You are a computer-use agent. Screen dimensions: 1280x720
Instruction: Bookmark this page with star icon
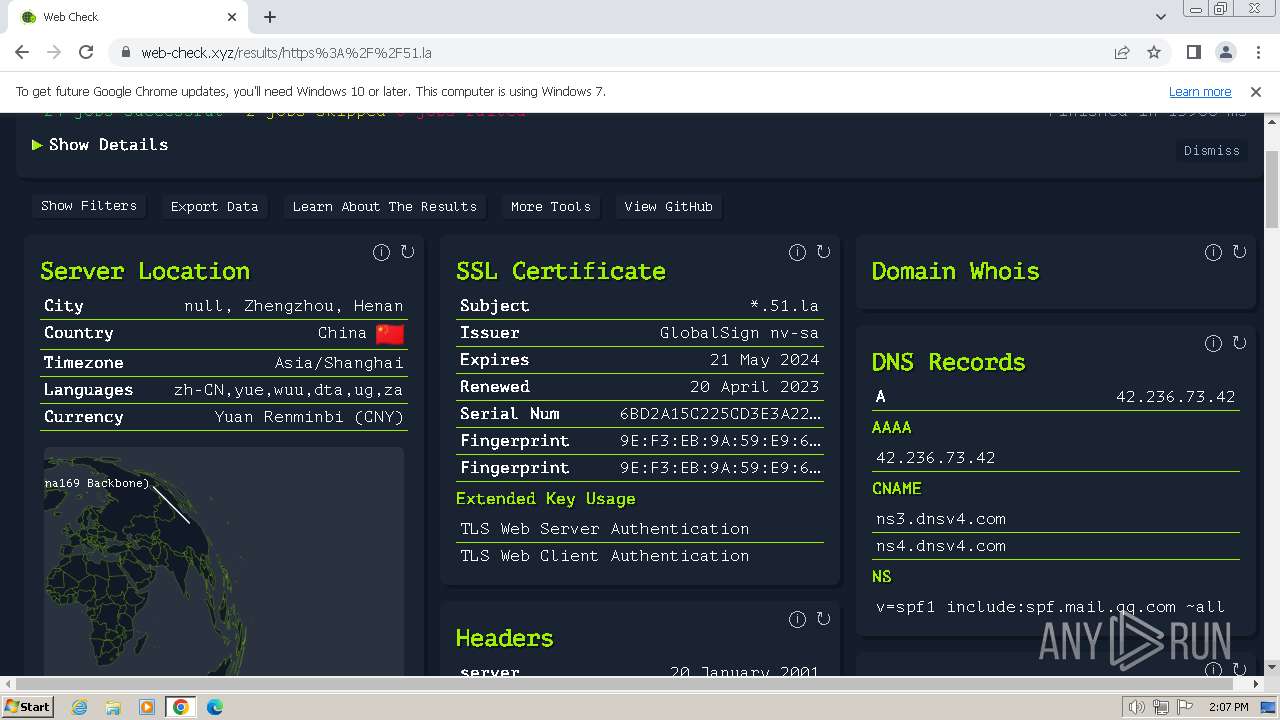[x=1154, y=52]
